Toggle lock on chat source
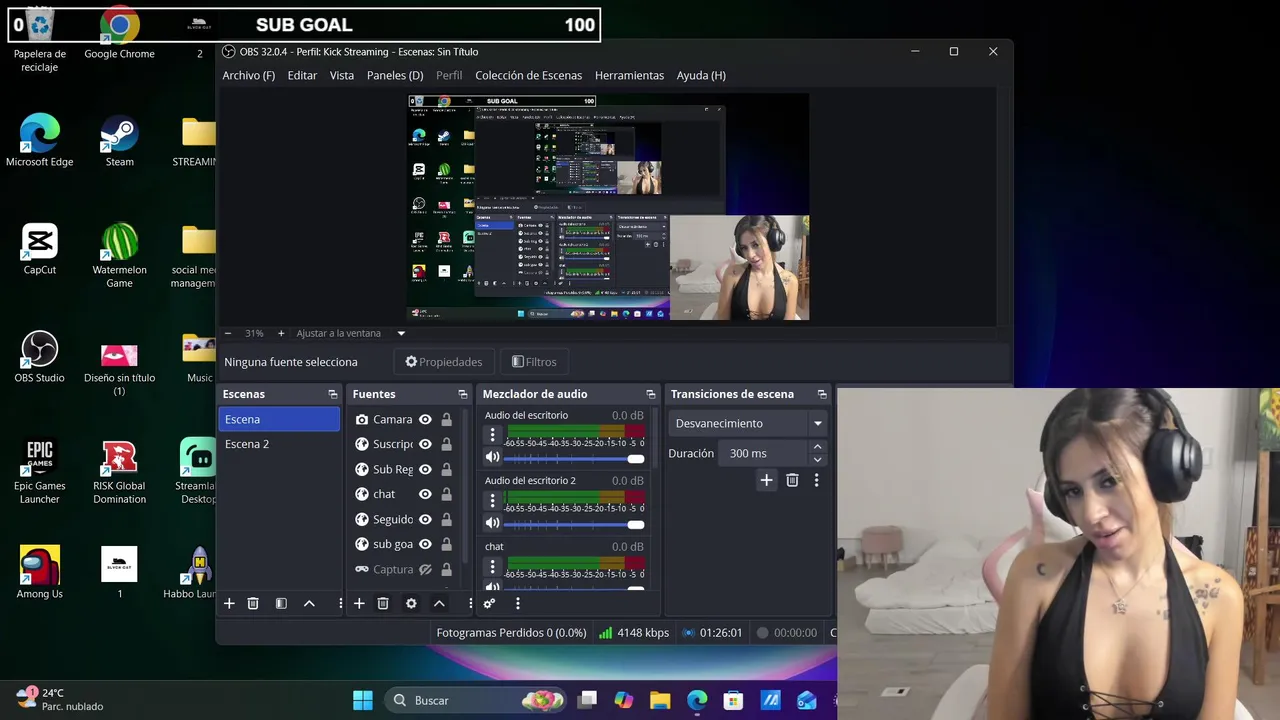The height and width of the screenshot is (720, 1280). [x=446, y=494]
